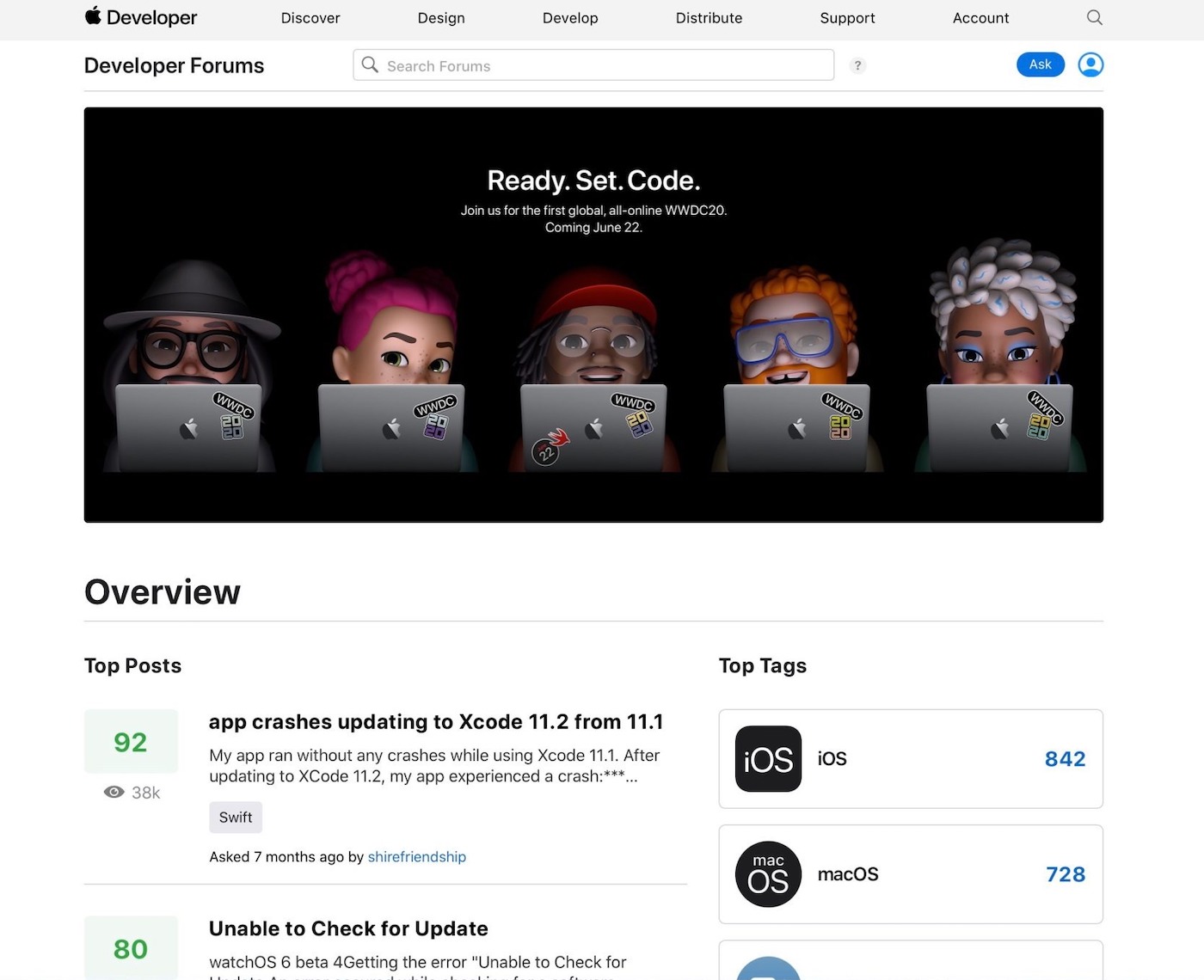Click the Overview heading

pos(163,592)
